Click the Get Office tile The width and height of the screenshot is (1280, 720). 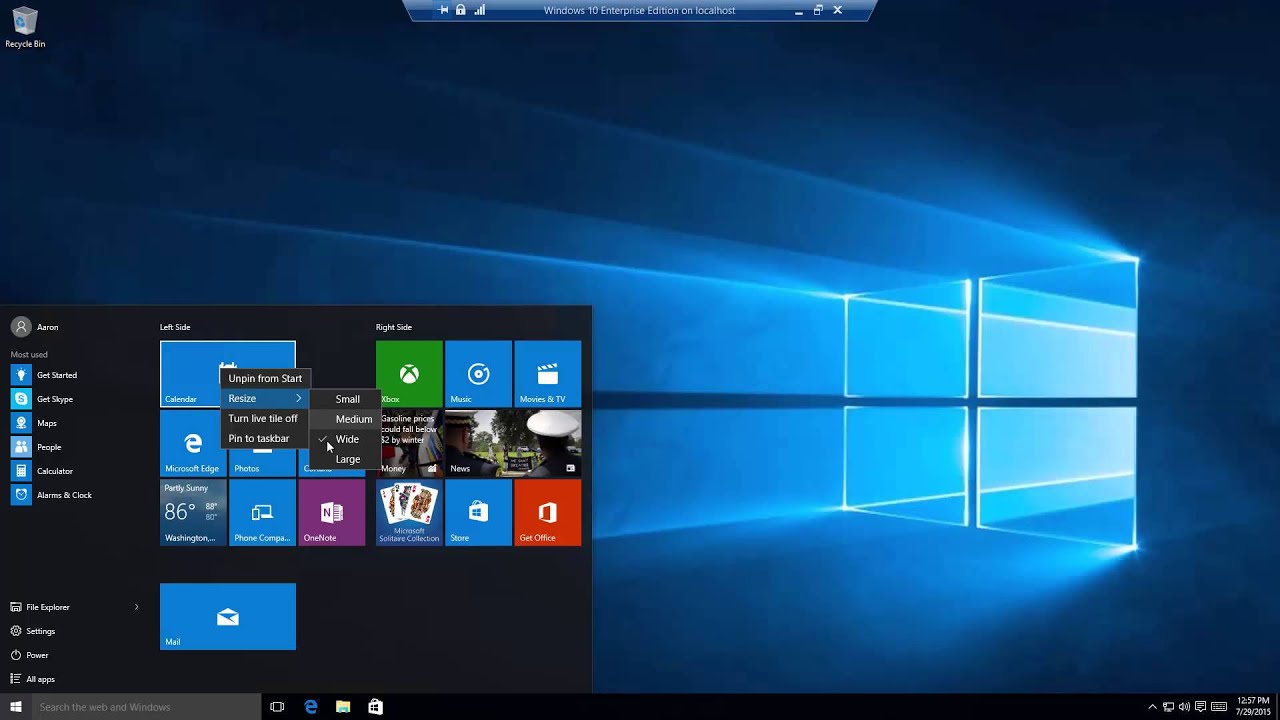pyautogui.click(x=547, y=512)
